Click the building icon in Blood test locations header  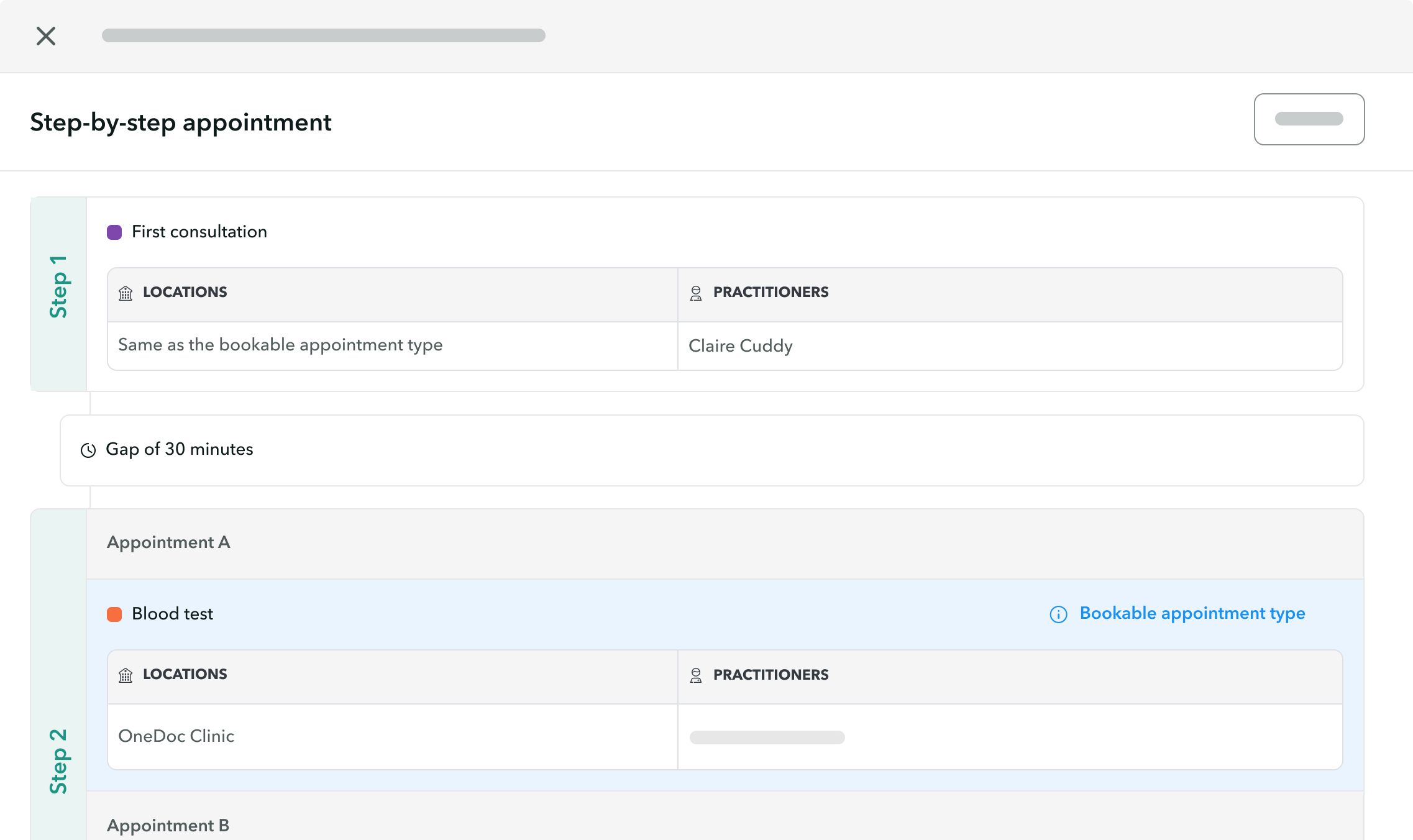126,675
